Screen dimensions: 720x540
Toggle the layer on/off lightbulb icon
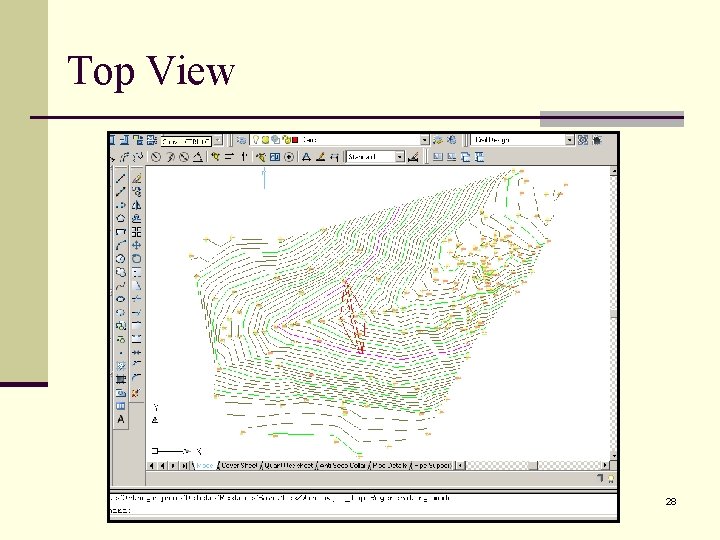click(x=256, y=140)
